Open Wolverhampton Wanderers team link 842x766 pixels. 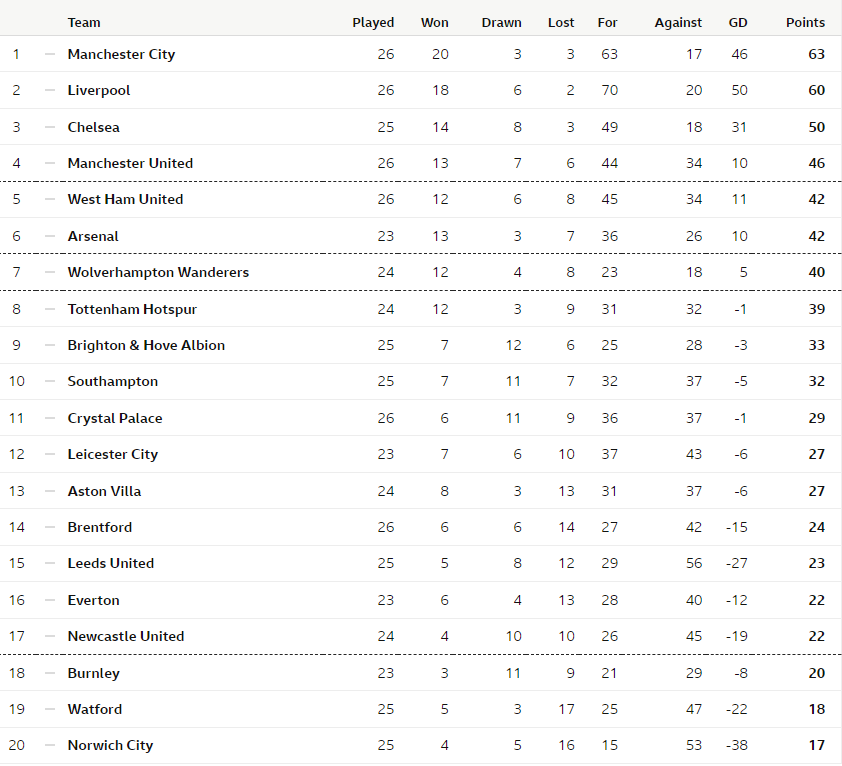[x=158, y=272]
